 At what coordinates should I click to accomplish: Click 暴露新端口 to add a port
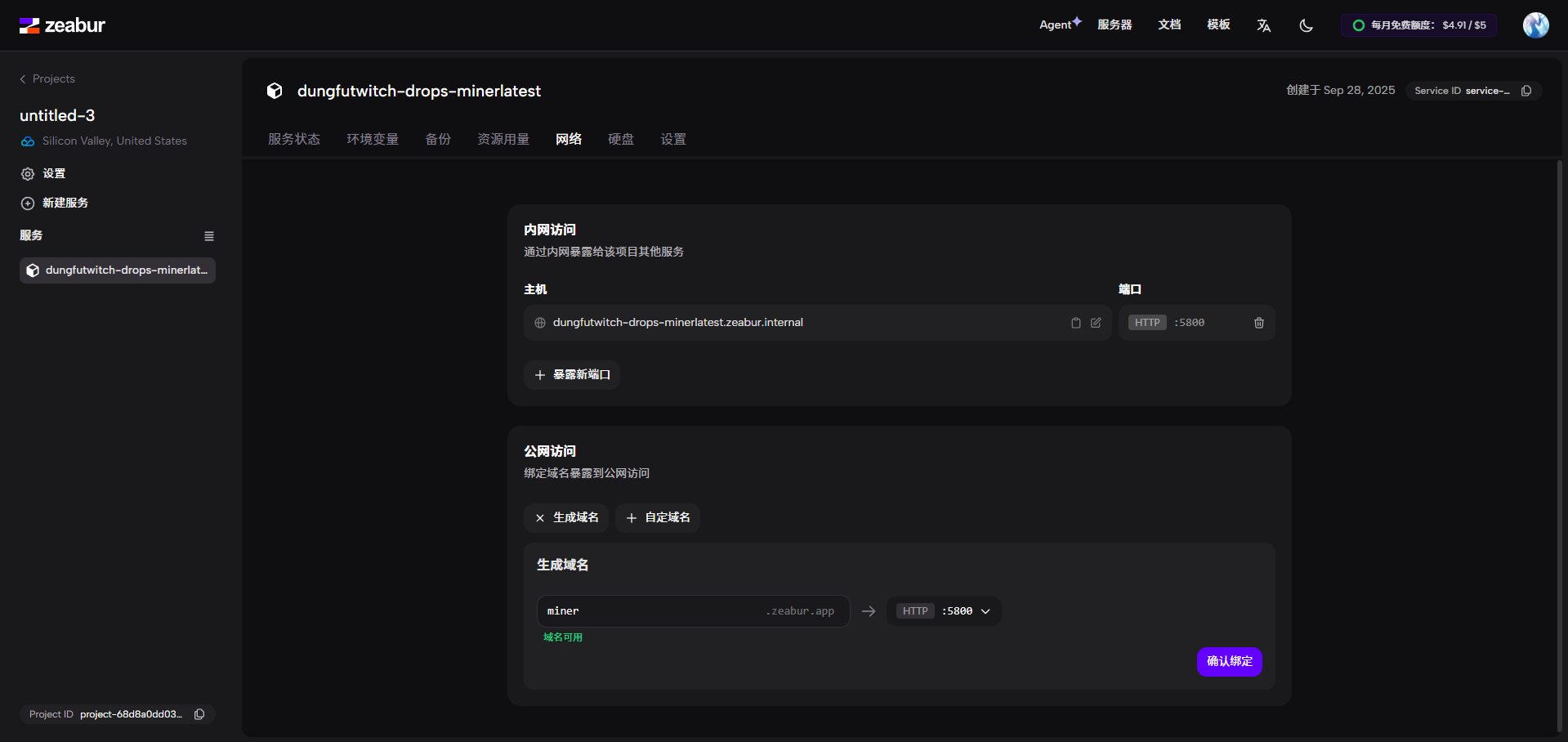coord(572,375)
